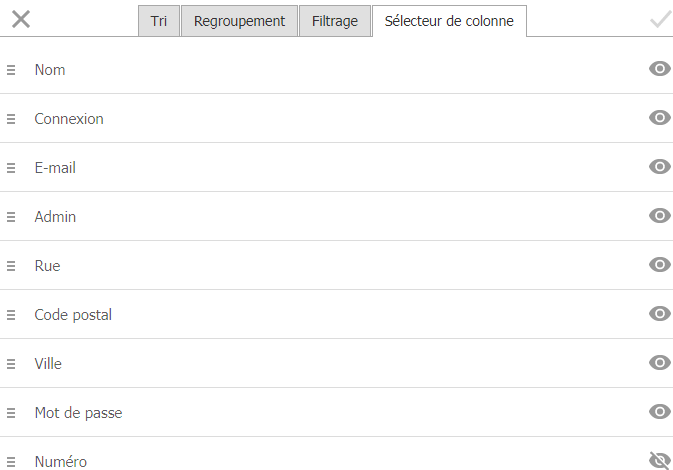Select the Sélecteur de colonne tab

[x=449, y=21]
